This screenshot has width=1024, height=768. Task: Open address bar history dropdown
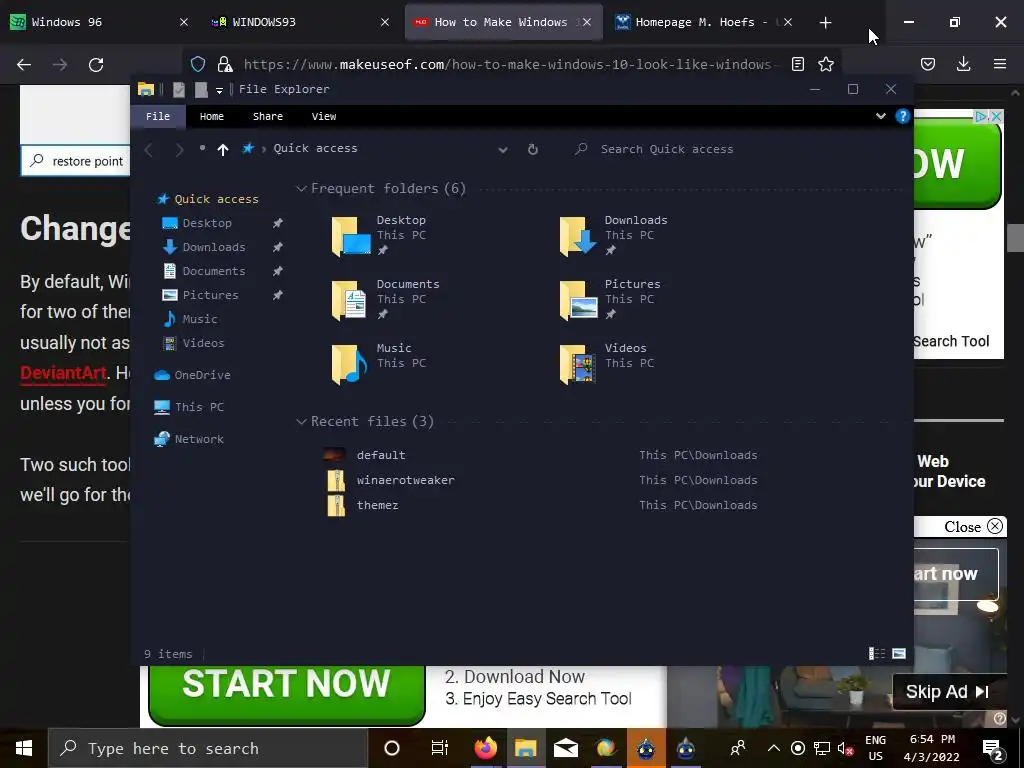(x=503, y=150)
